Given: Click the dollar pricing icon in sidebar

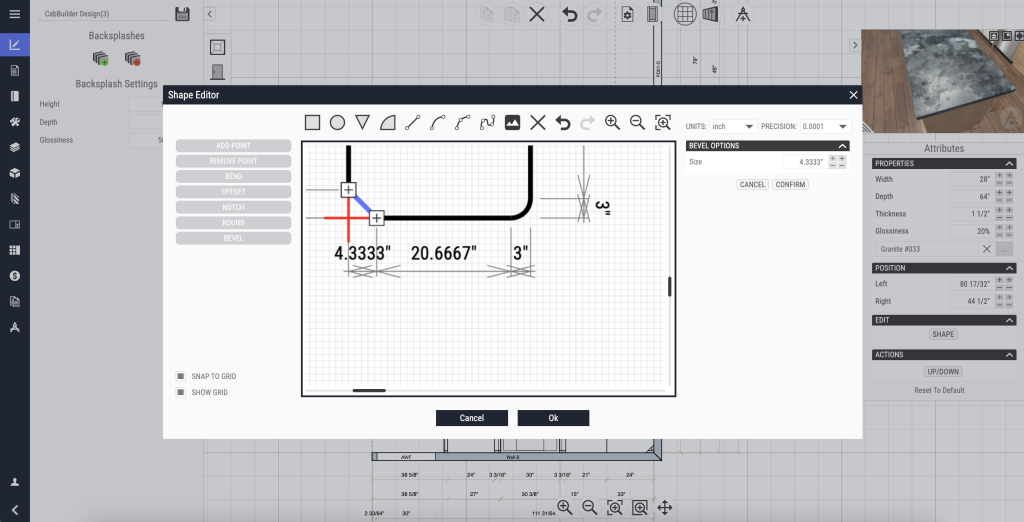Looking at the screenshot, I should click(14, 276).
